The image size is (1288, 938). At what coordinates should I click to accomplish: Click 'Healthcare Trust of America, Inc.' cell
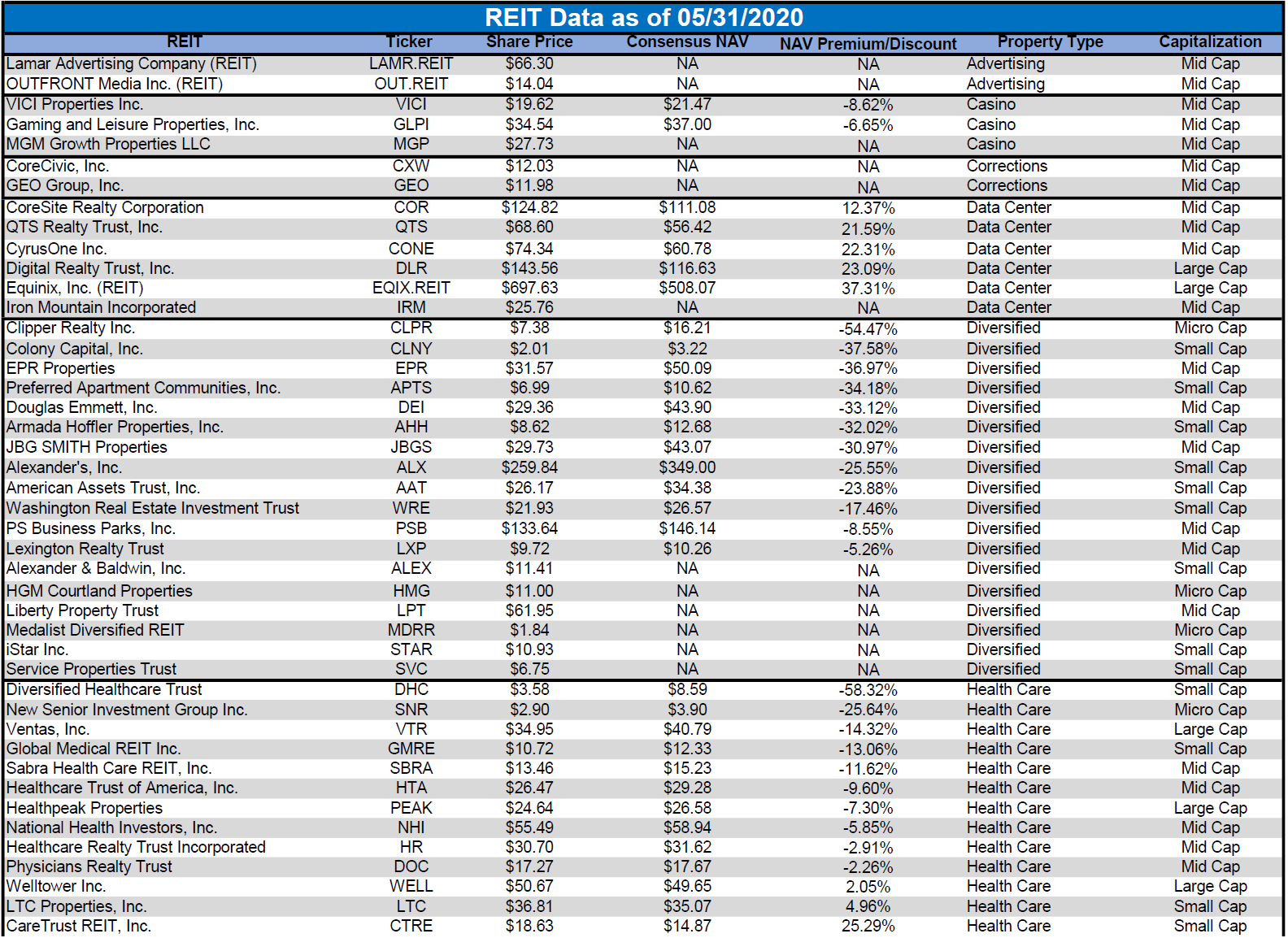(x=122, y=788)
